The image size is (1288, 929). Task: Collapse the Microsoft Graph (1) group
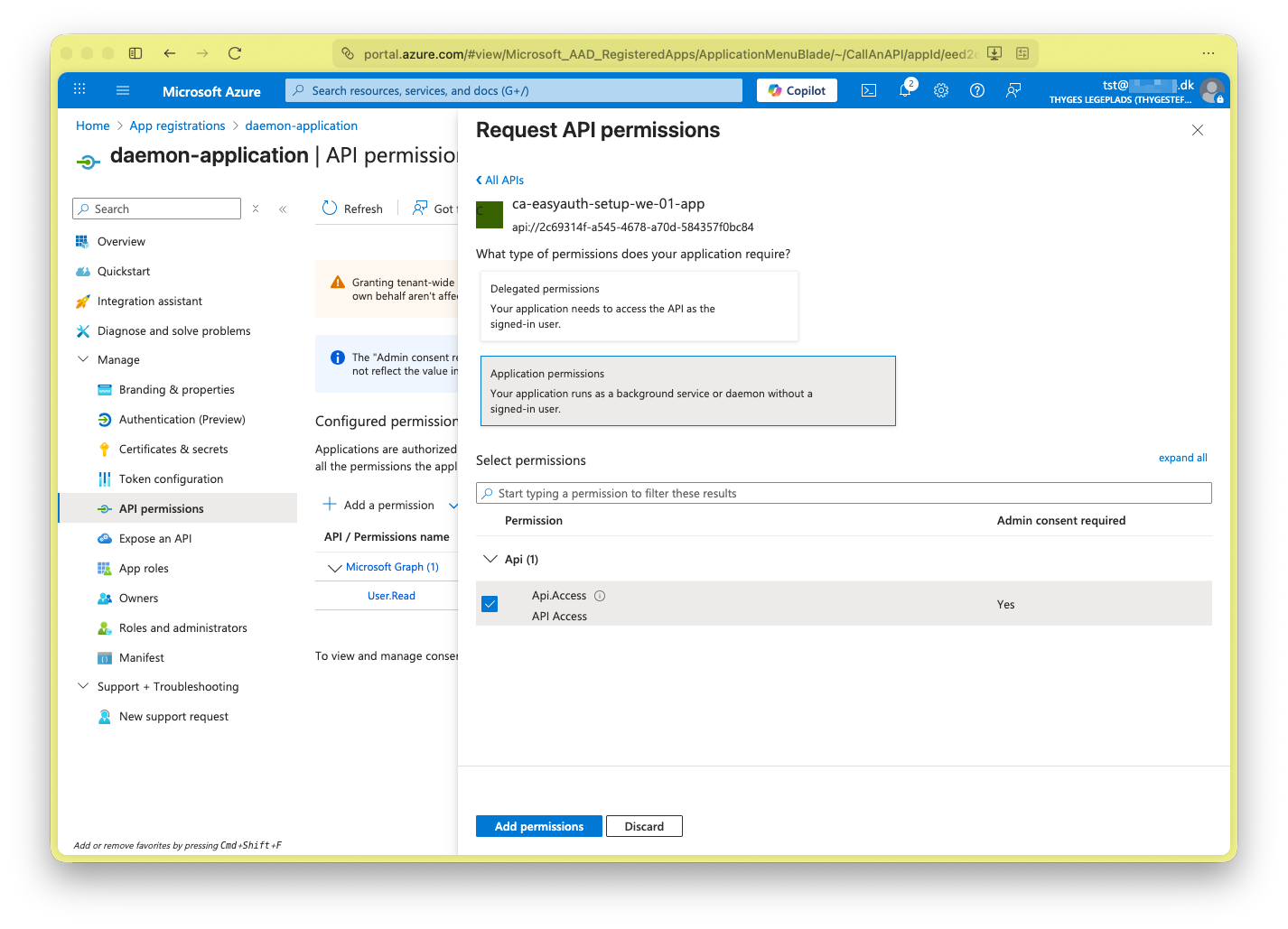click(x=335, y=568)
